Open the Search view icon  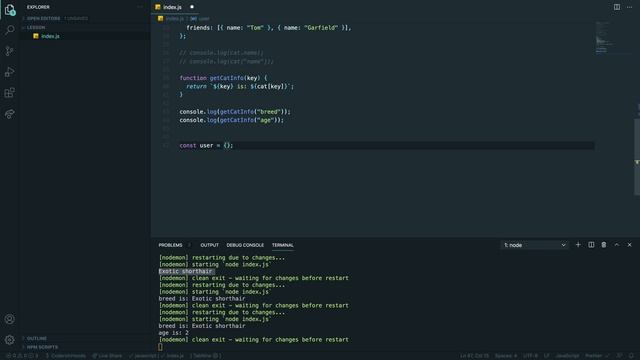tap(10, 30)
